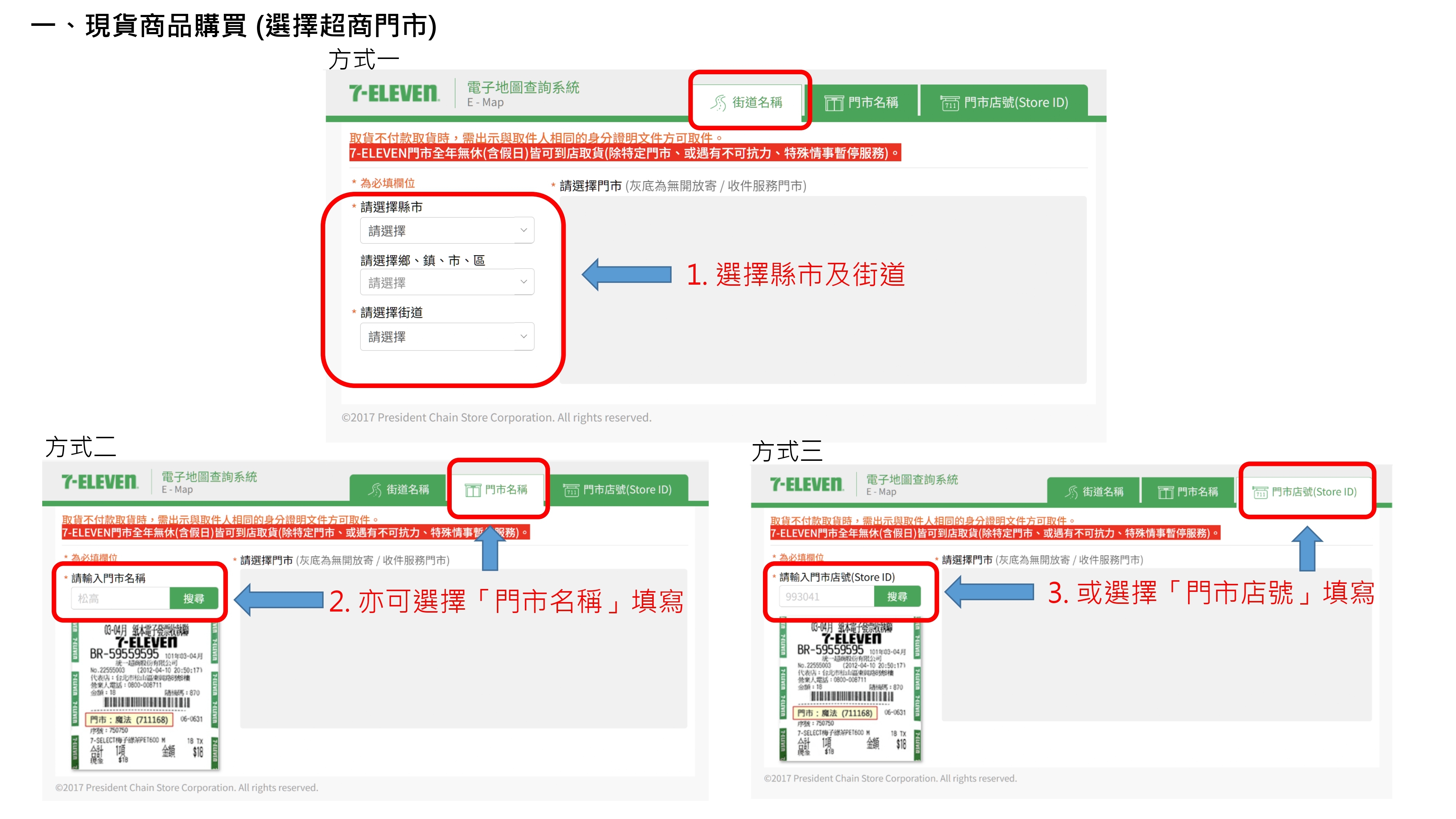The image size is (1456, 819).
Task: Click 為必填欄位 label in 方式一
Action: click(x=387, y=183)
